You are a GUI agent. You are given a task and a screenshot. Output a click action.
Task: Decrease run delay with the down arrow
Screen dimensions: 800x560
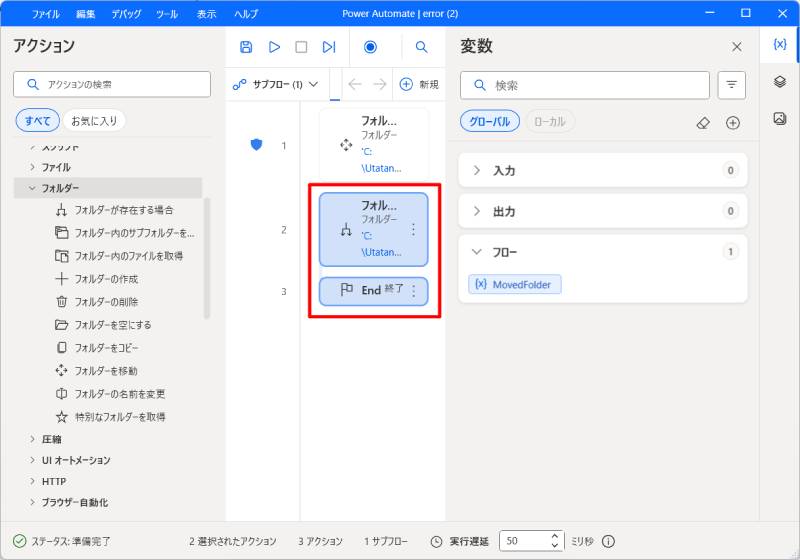tap(555, 546)
